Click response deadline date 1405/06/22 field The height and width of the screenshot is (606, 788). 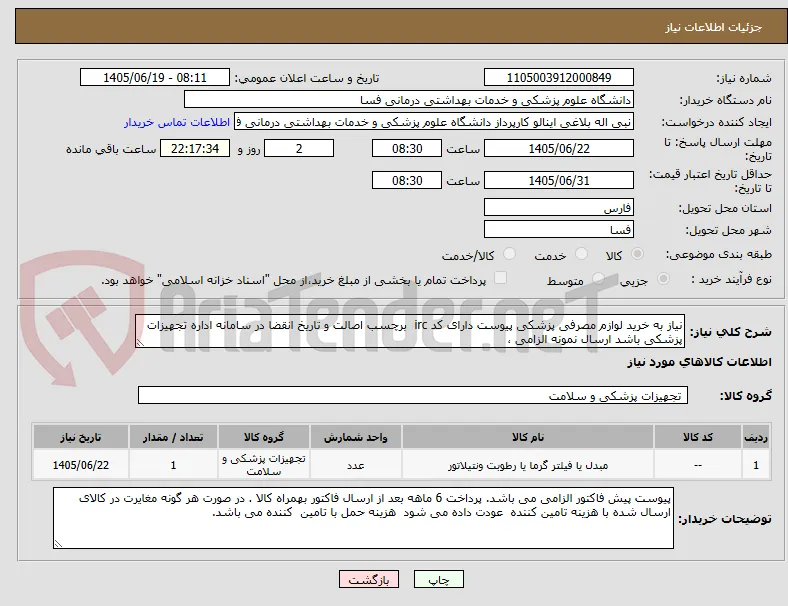pyautogui.click(x=558, y=149)
